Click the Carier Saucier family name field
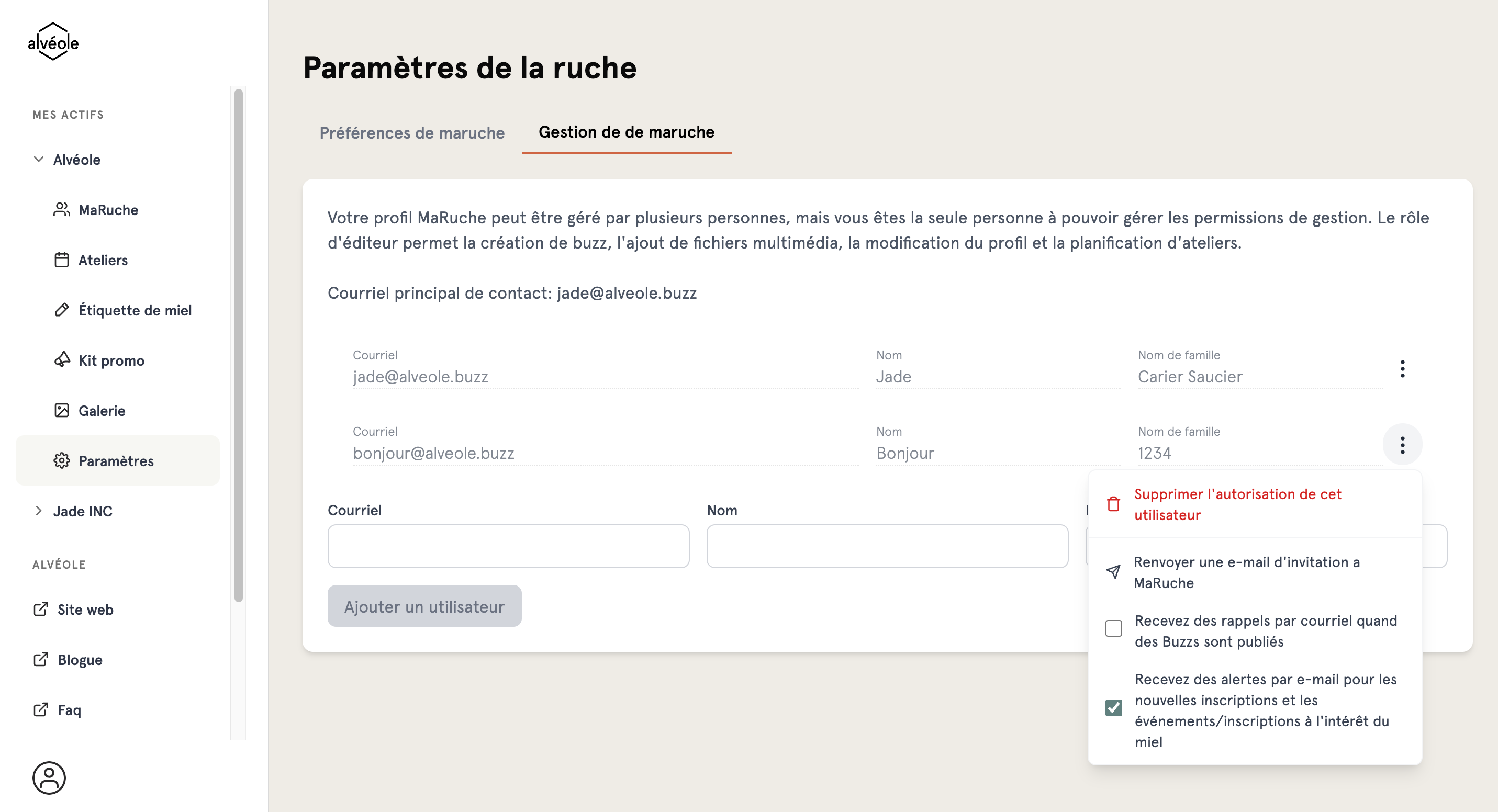Screen dimensions: 1498x812 pos(1259,377)
